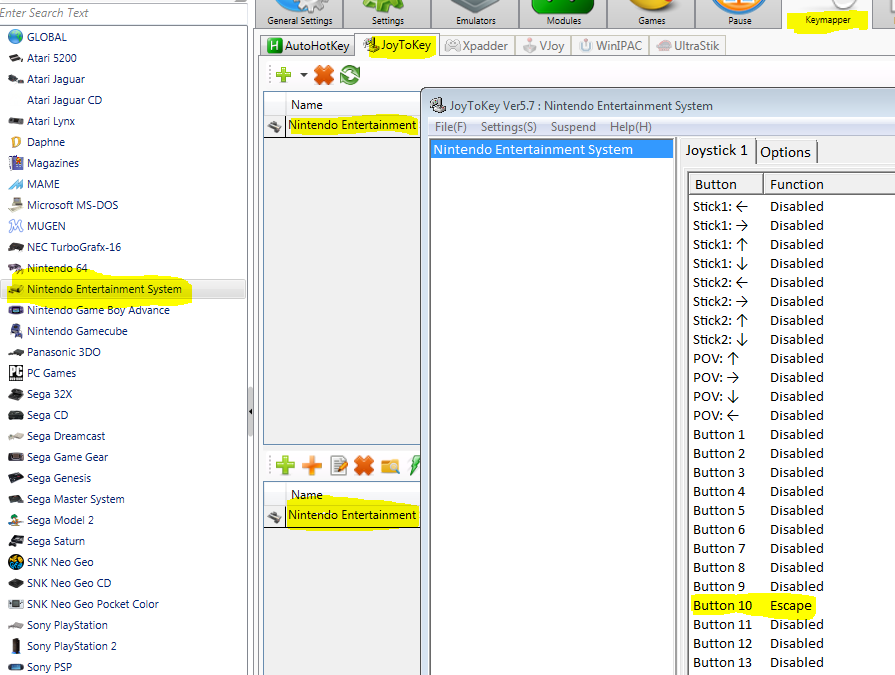Click the green plus icon beside the orange plus
Screen dimensions: 895x675
(x=285, y=465)
